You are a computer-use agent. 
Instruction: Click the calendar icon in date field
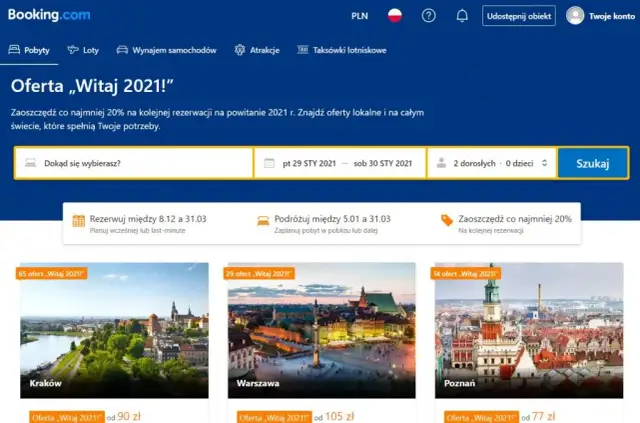(x=269, y=163)
